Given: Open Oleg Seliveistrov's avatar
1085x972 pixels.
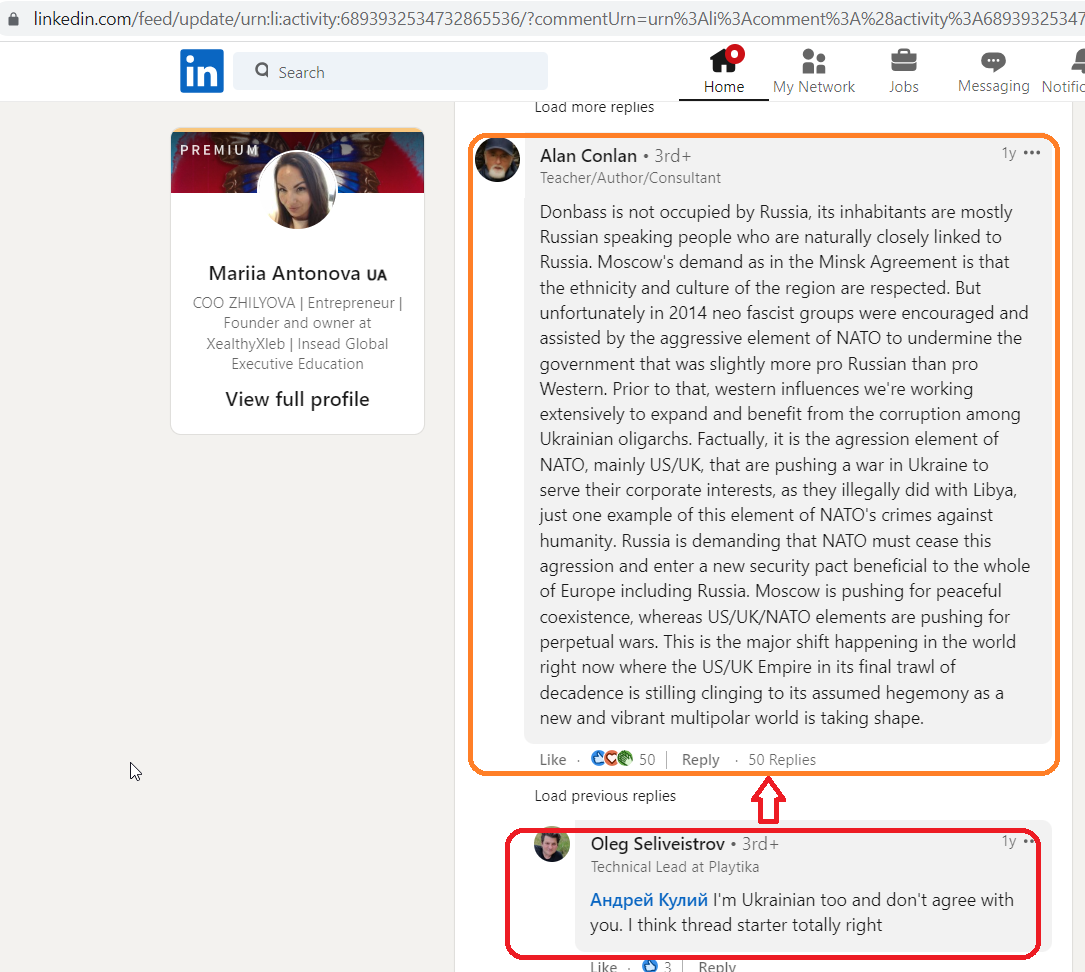Looking at the screenshot, I should [552, 845].
